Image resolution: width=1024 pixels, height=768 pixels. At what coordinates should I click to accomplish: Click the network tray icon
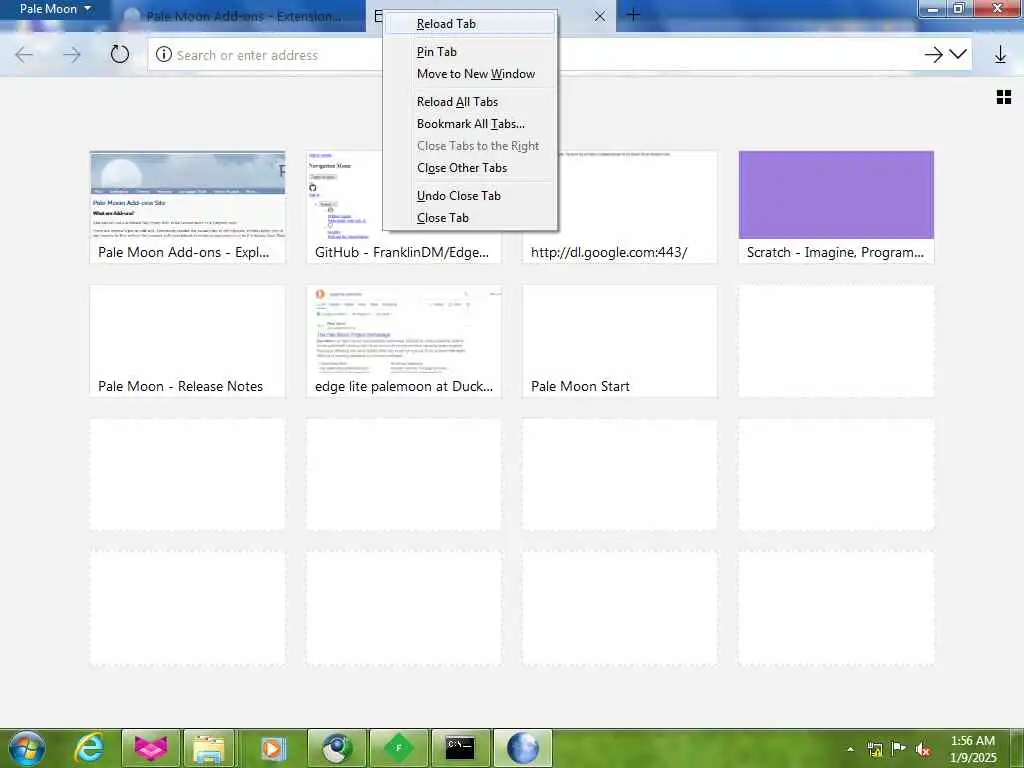[874, 749]
